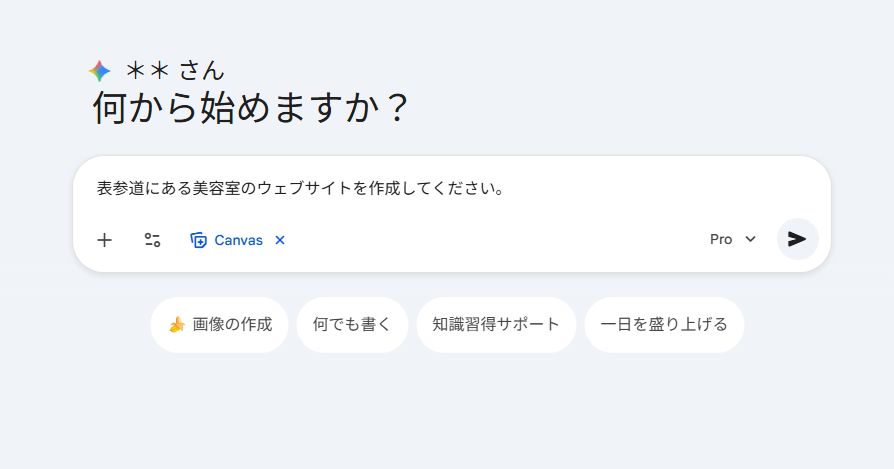The height and width of the screenshot is (469, 894).
Task: Click the 何から始めますか？ heading
Action: coord(251,108)
